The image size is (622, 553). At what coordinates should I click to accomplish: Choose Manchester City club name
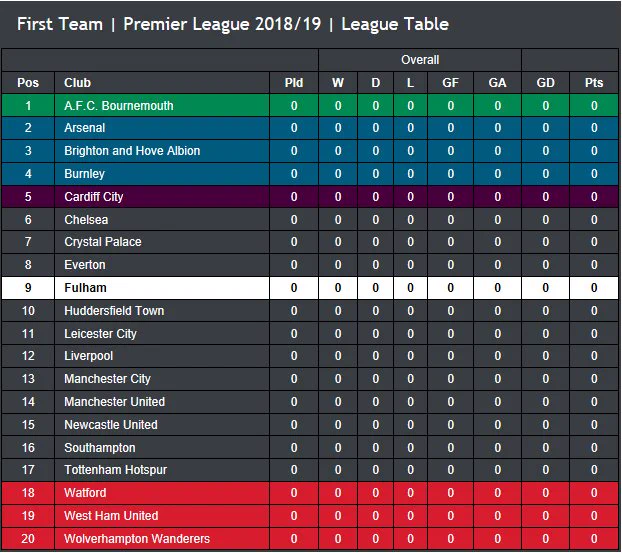pyautogui.click(x=107, y=378)
